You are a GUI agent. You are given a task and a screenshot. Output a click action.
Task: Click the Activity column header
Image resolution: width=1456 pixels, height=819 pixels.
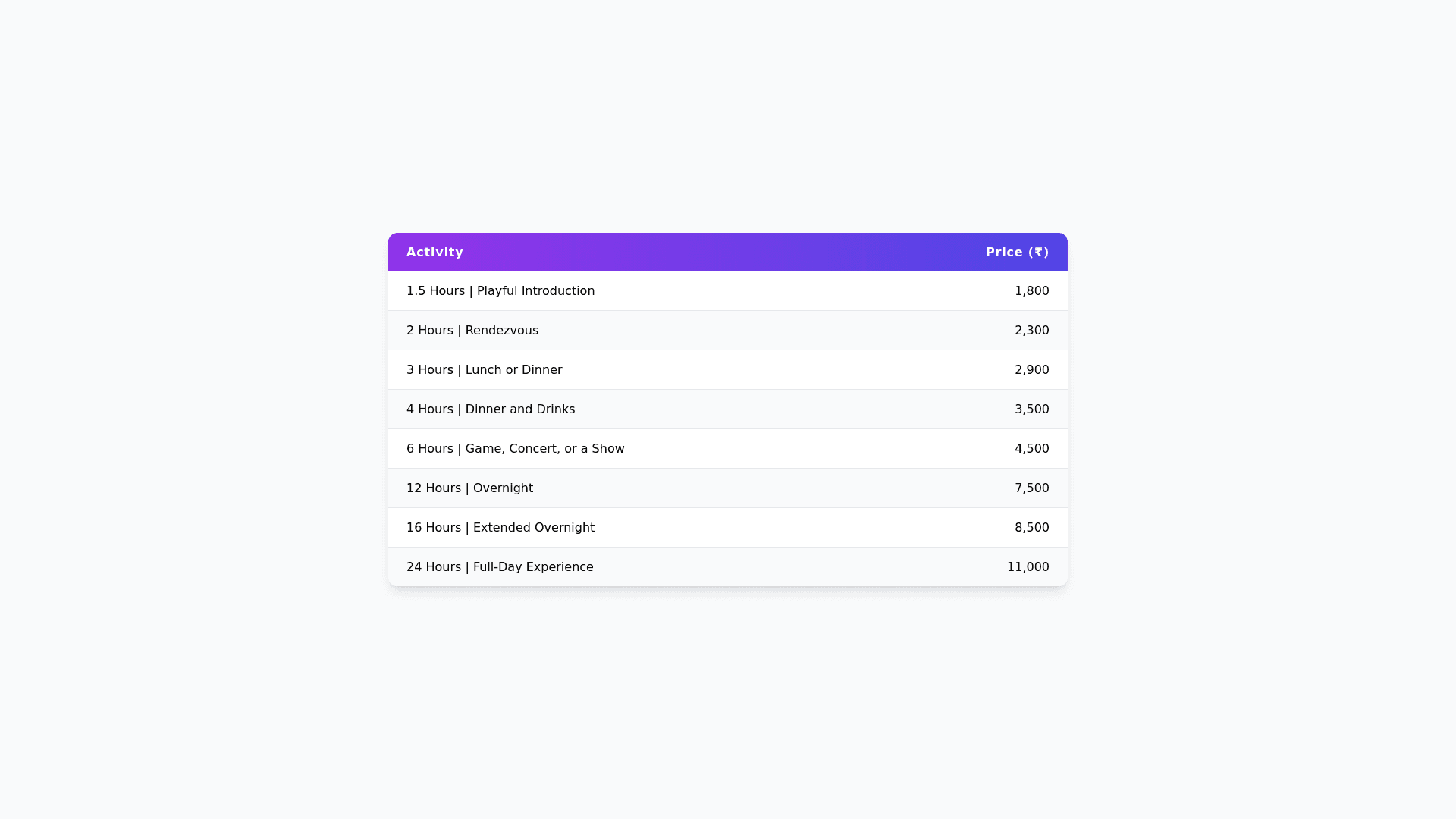pos(435,253)
